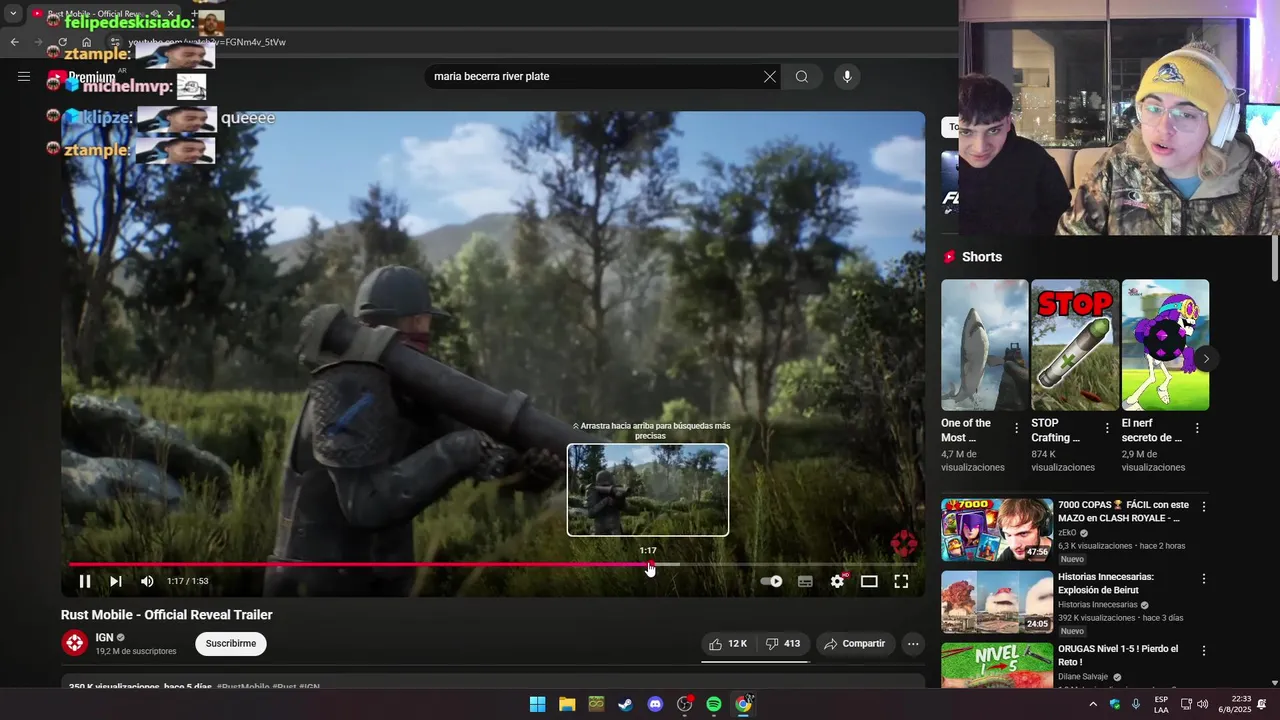This screenshot has height=720, width=1280.
Task: Enter fullscreen mode on the video
Action: tap(901, 581)
